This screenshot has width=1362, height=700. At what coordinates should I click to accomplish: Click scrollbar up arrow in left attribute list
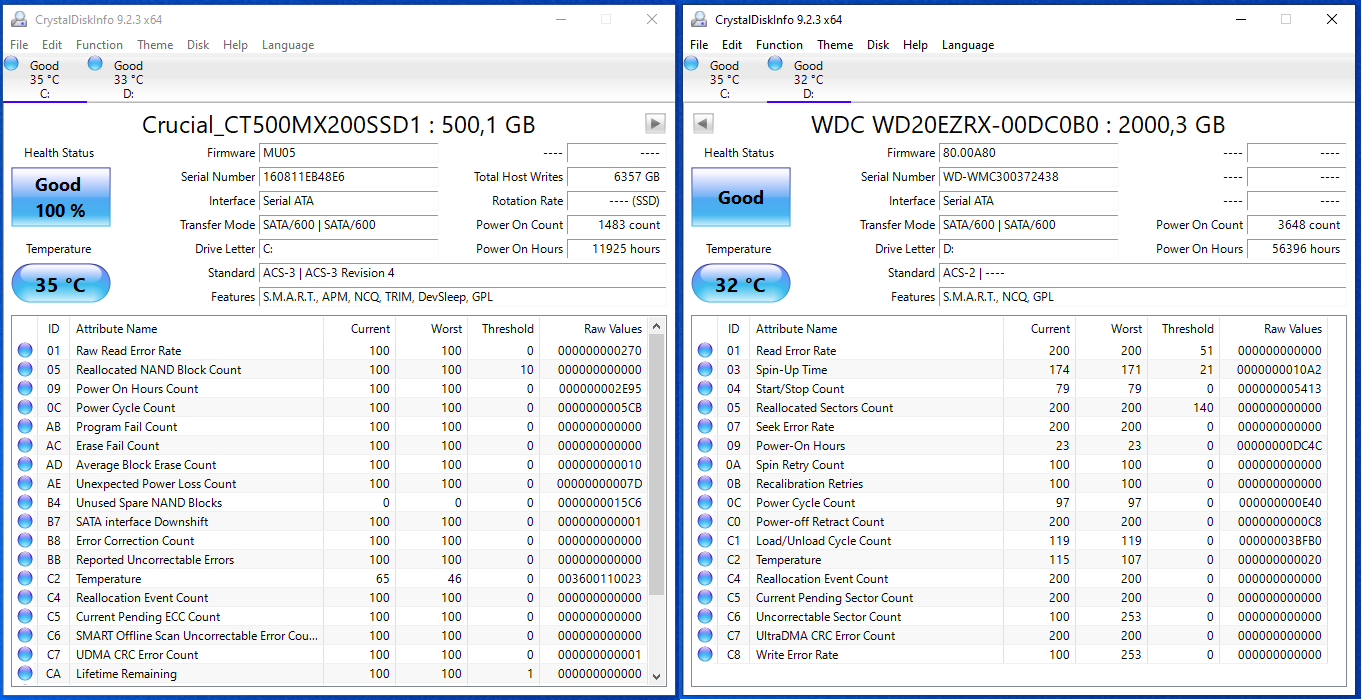pyautogui.click(x=657, y=327)
